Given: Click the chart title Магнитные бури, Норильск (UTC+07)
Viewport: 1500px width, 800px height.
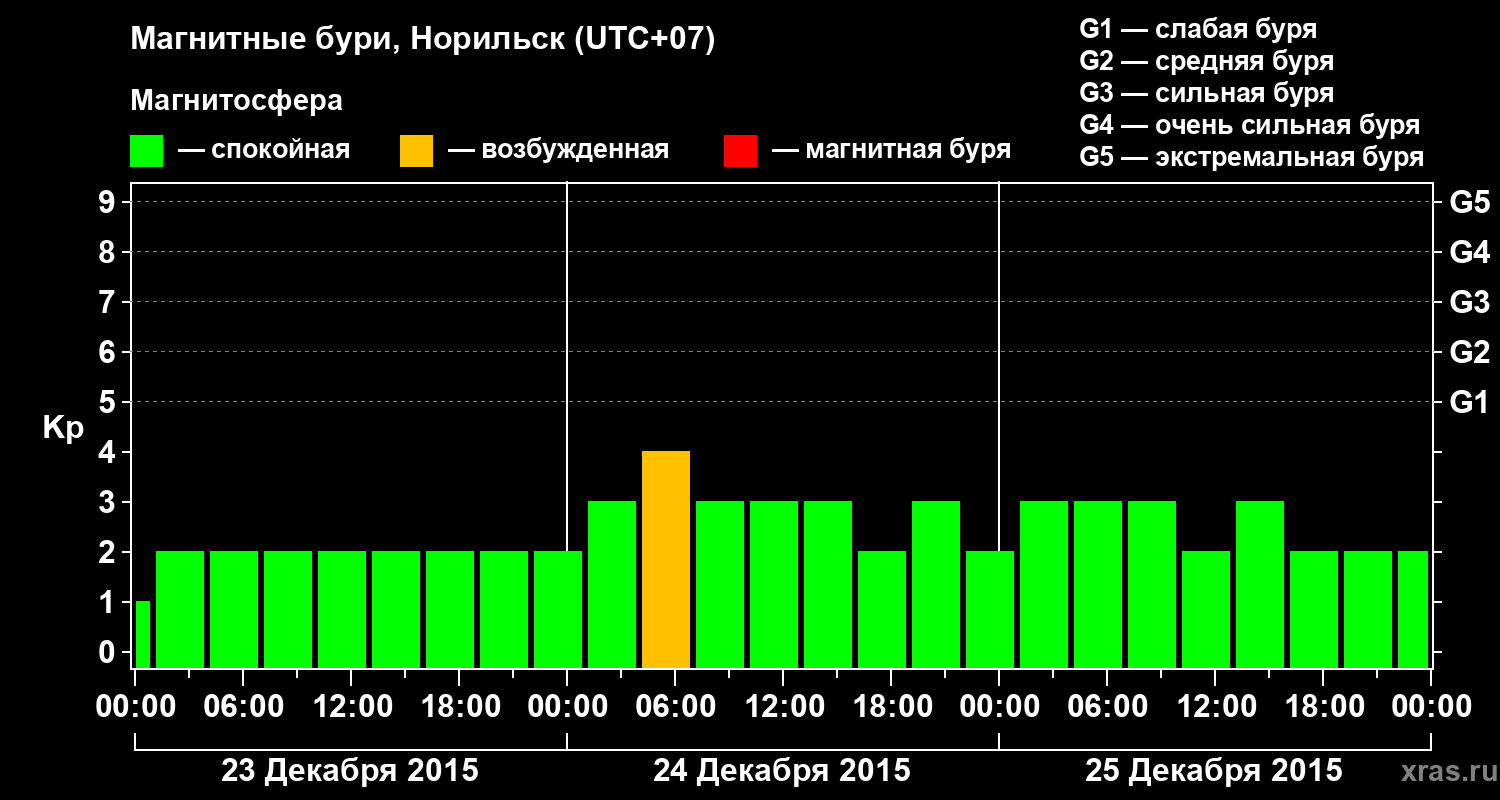Looking at the screenshot, I should [x=423, y=41].
